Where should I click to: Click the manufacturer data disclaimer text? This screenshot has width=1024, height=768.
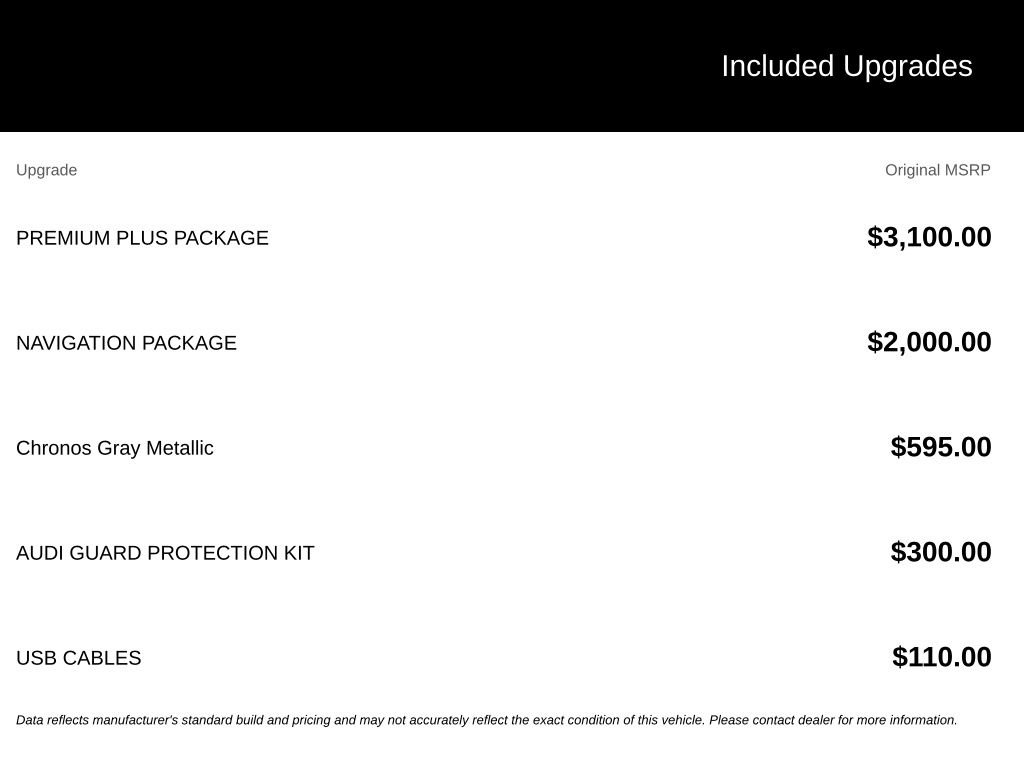click(x=487, y=720)
